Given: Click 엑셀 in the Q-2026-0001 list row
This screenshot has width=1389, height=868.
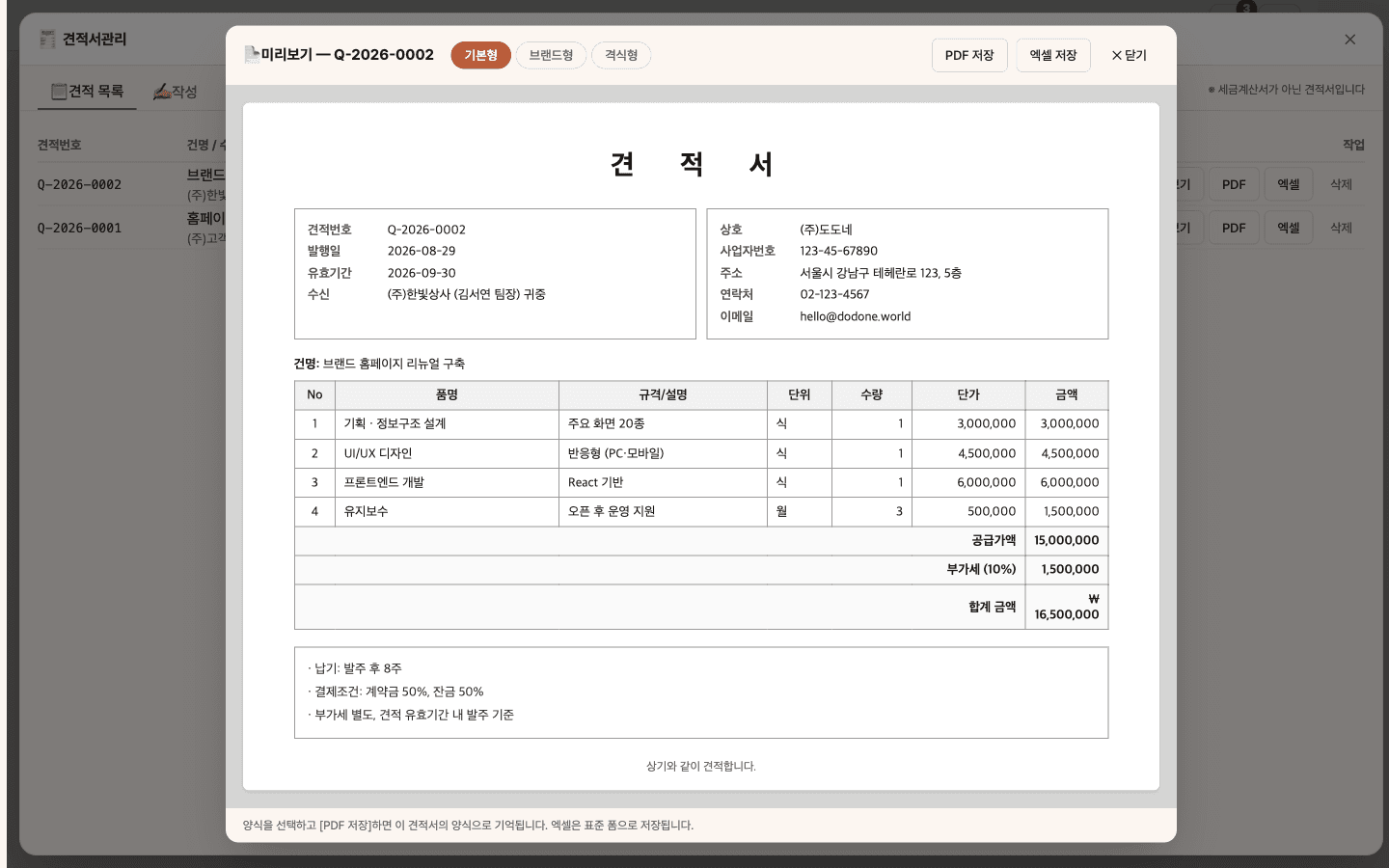Looking at the screenshot, I should (x=1289, y=228).
